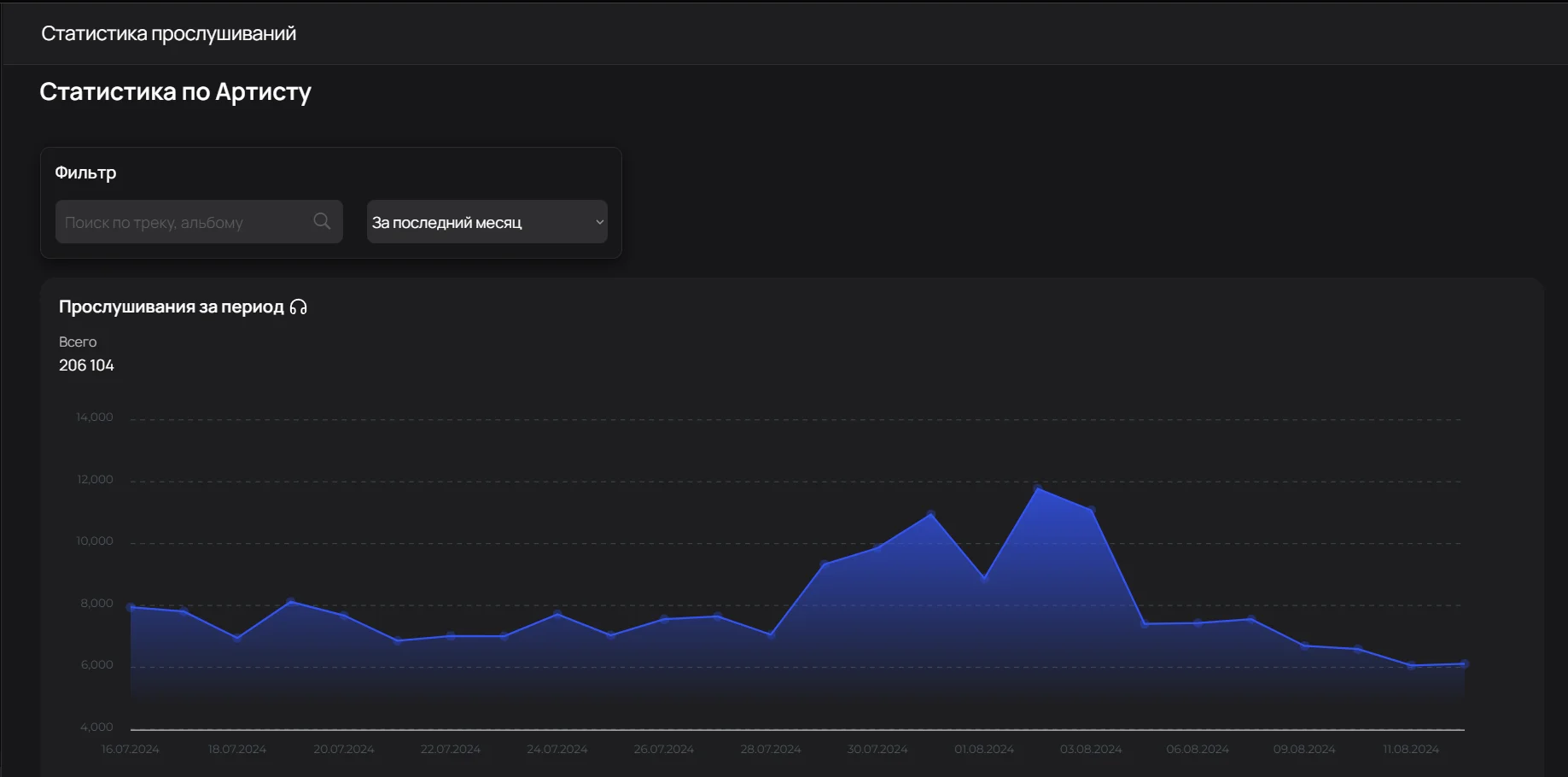This screenshot has height=777, width=1568.
Task: Click the Статистика по Артисту heading
Action: click(175, 91)
